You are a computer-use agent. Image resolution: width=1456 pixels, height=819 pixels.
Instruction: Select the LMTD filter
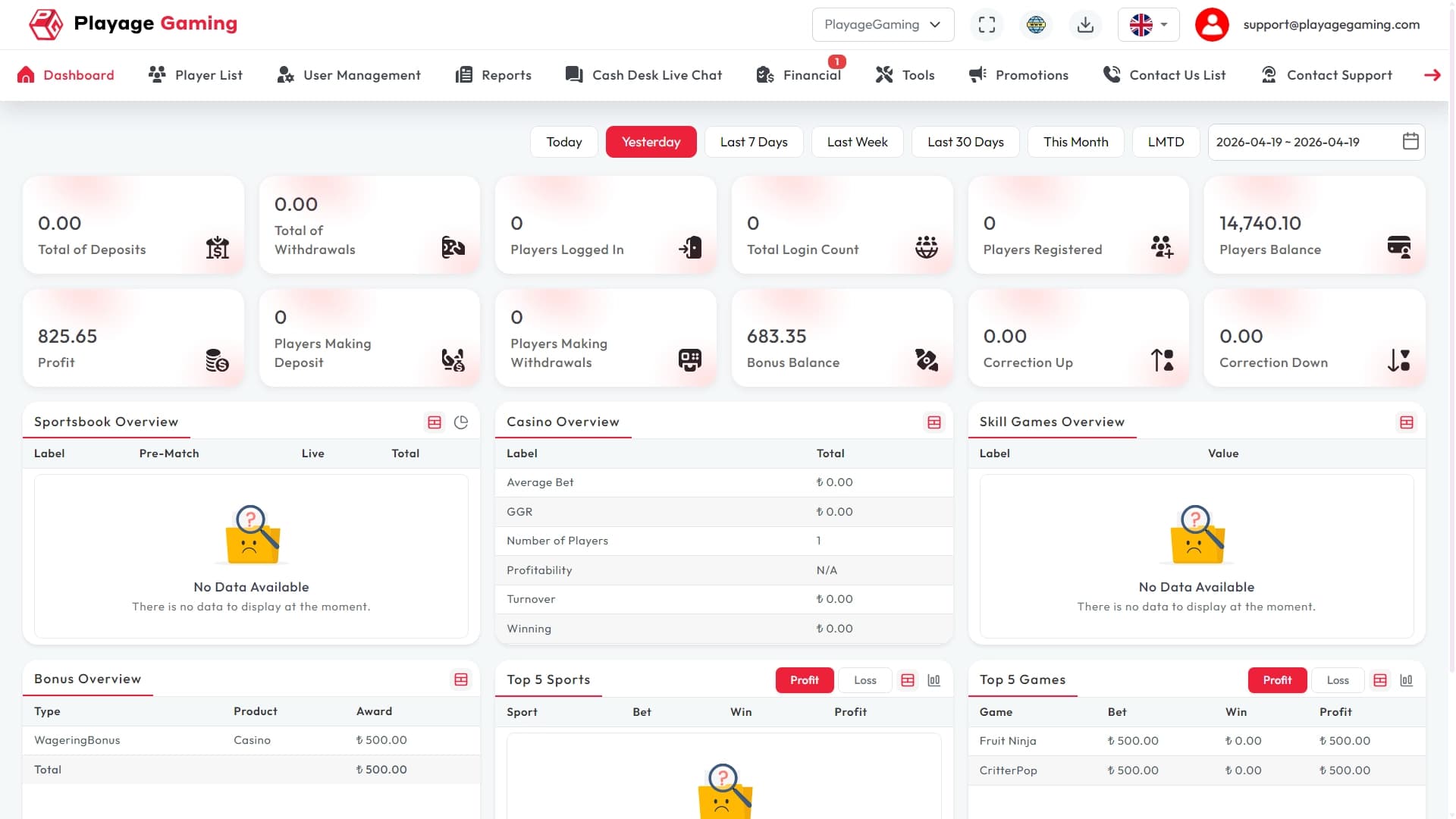(1166, 142)
